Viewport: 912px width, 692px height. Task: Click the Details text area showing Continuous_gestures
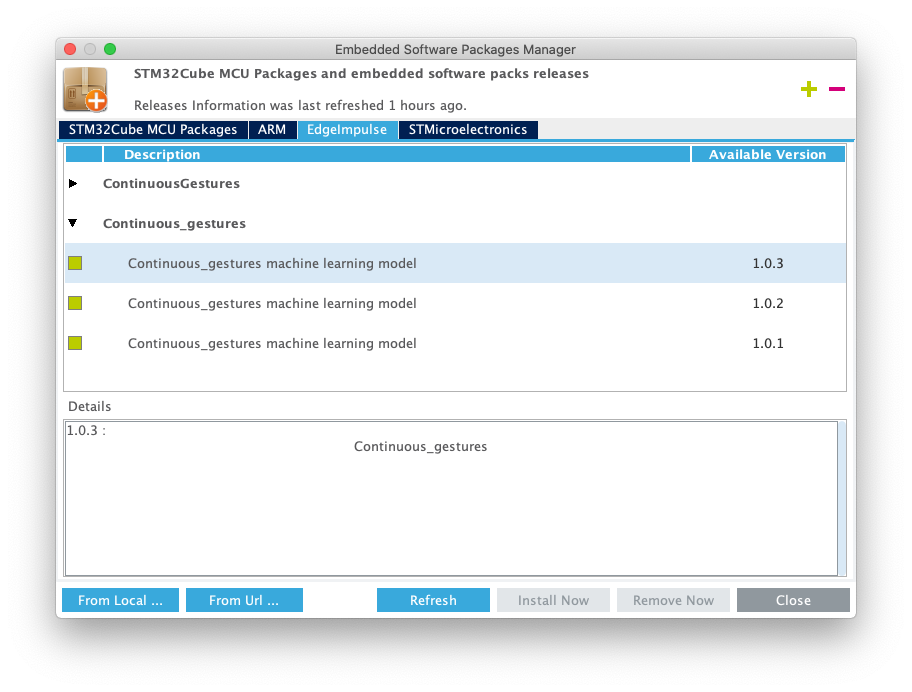tap(451, 498)
